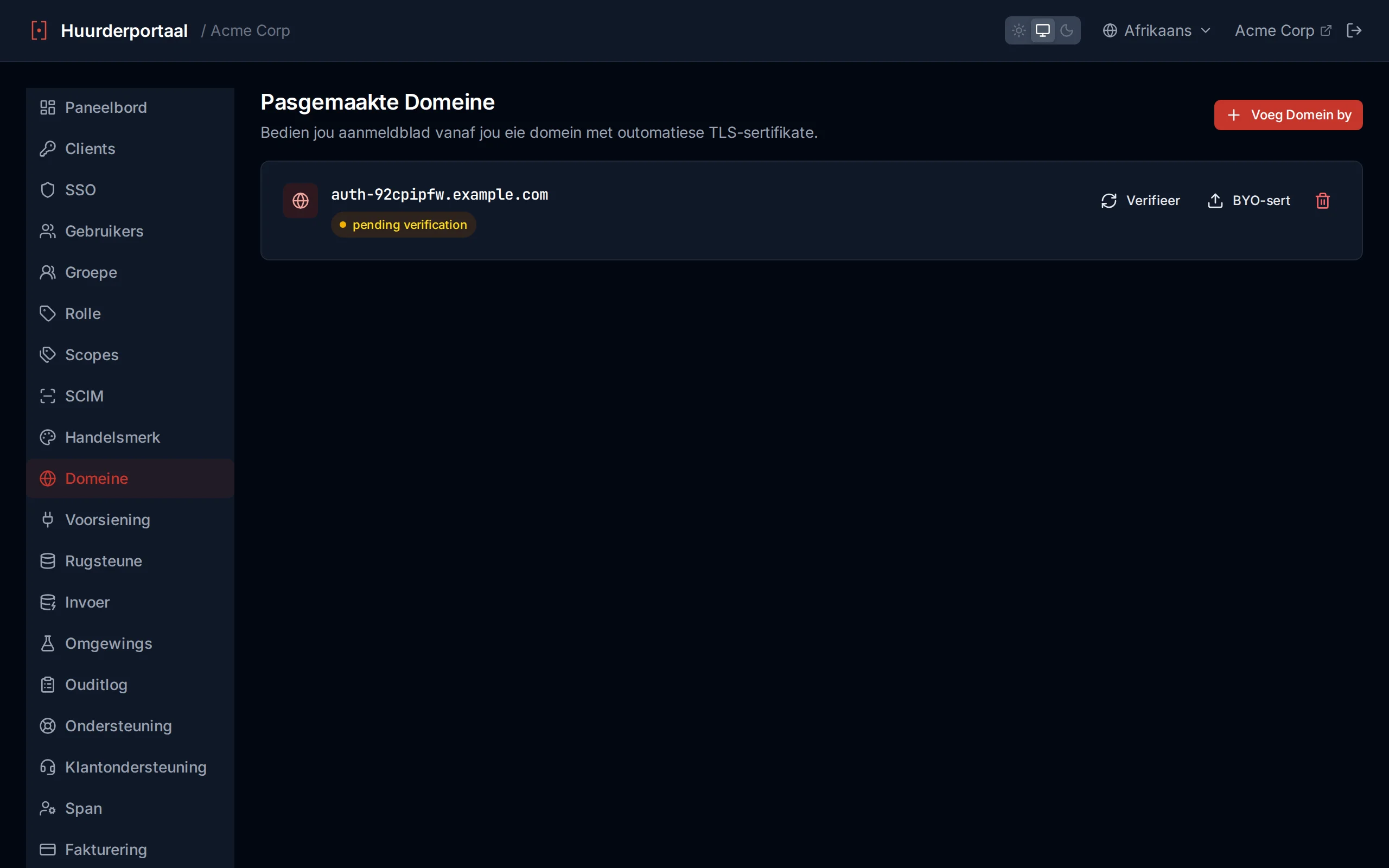Click the Voeg Domein by button

click(x=1288, y=115)
